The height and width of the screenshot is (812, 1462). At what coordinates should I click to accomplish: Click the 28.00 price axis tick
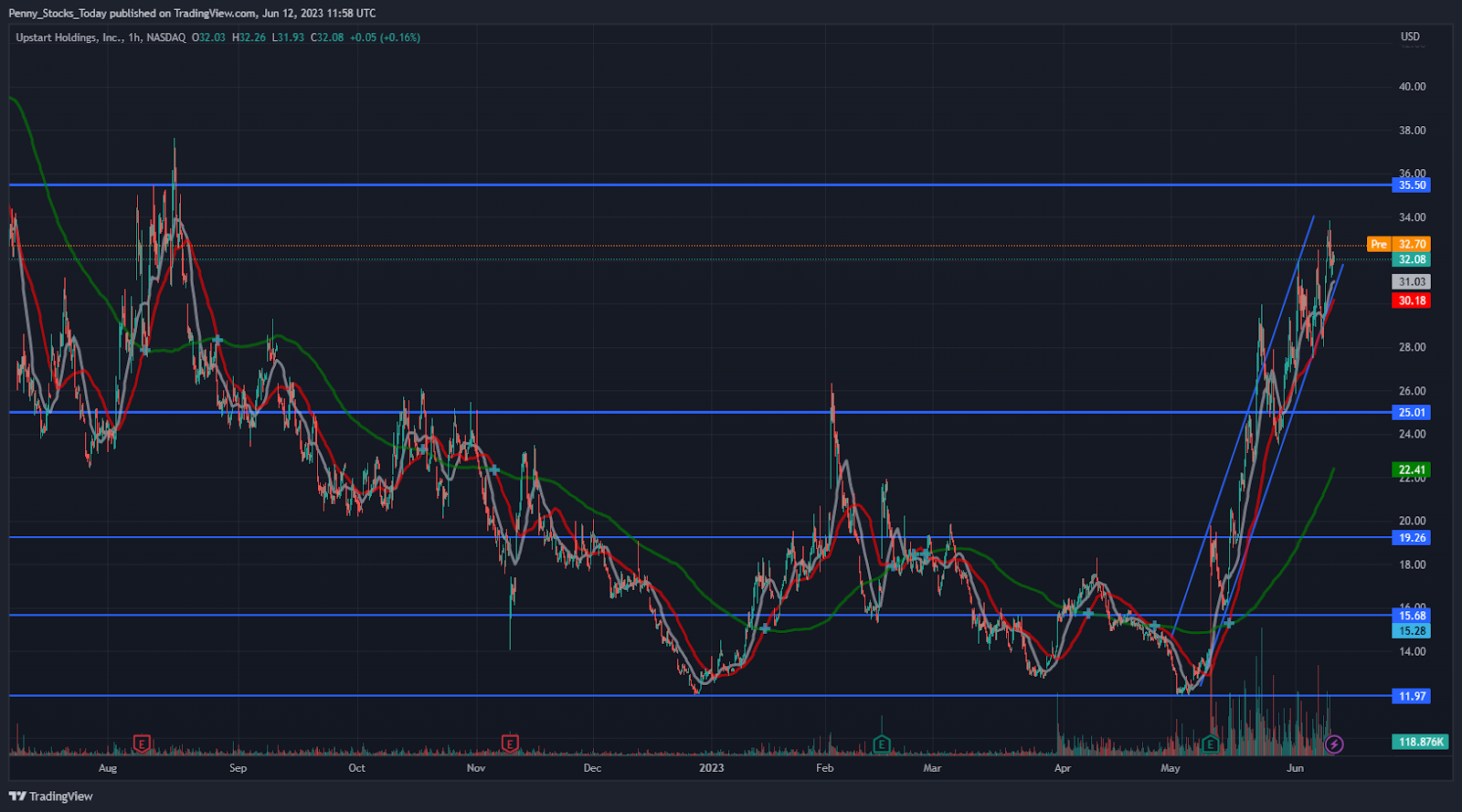coord(1412,347)
